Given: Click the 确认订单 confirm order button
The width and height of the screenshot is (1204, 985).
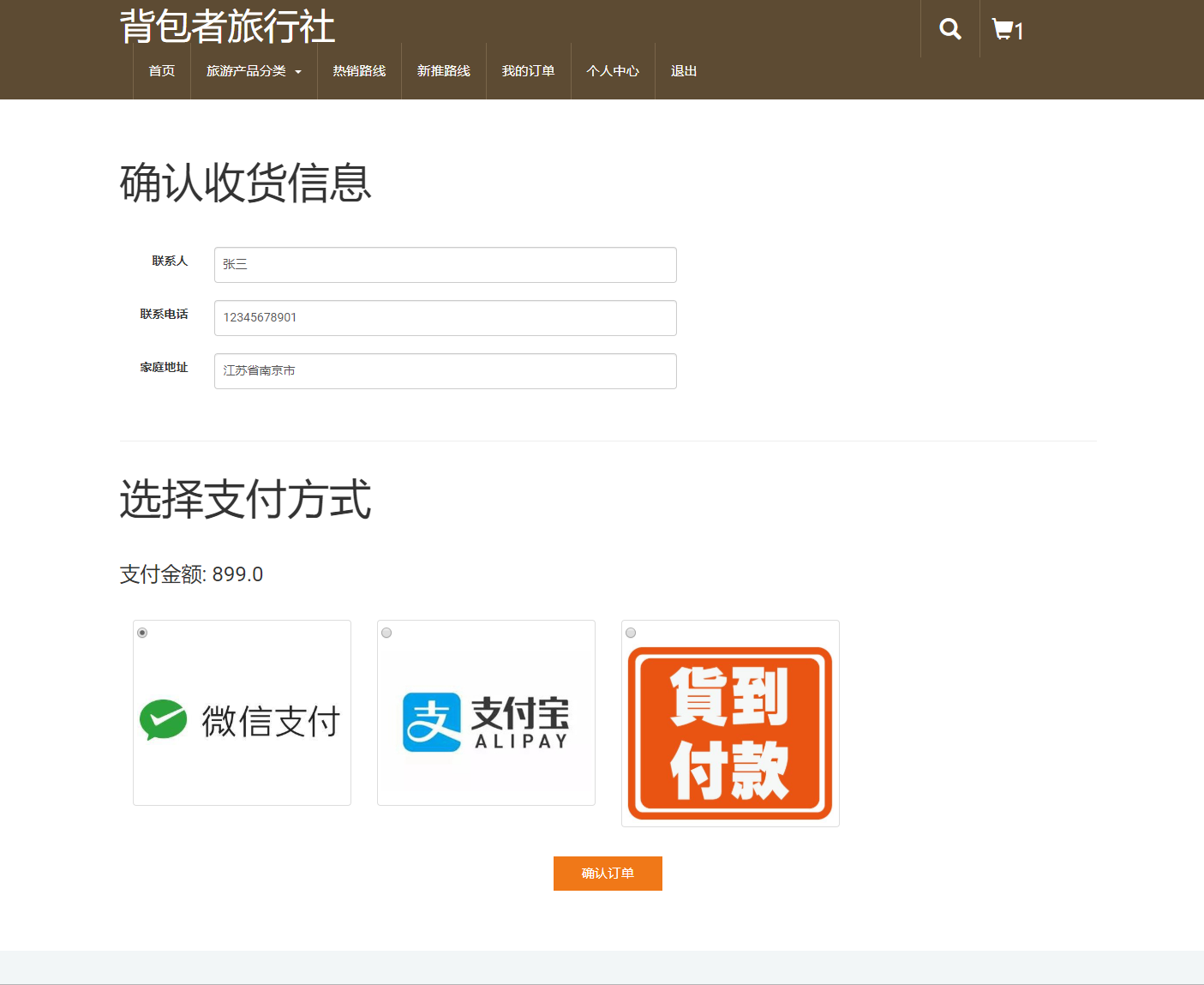Looking at the screenshot, I should click(608, 873).
